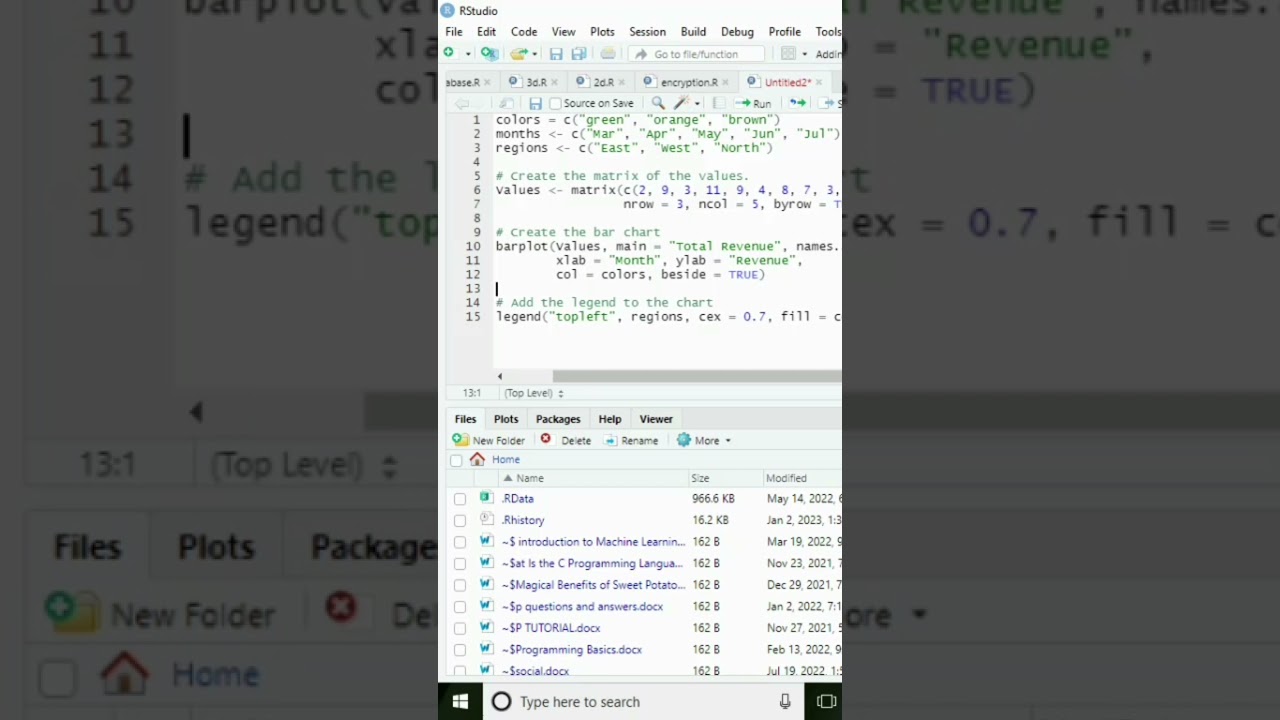Click the taskbar microphone icon
The image size is (1280, 720).
coord(785,702)
